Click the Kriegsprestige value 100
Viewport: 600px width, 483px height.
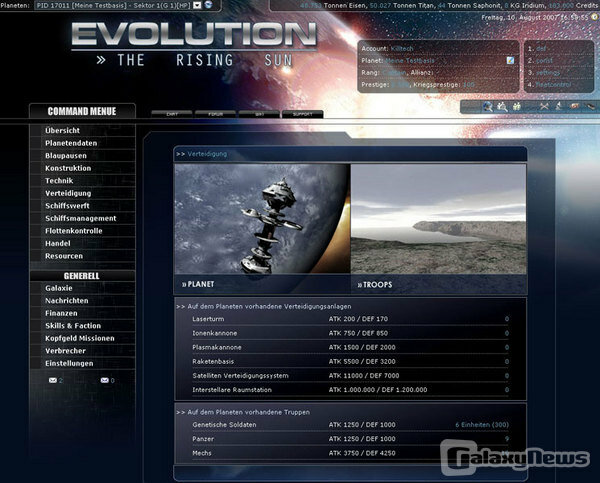coord(468,85)
